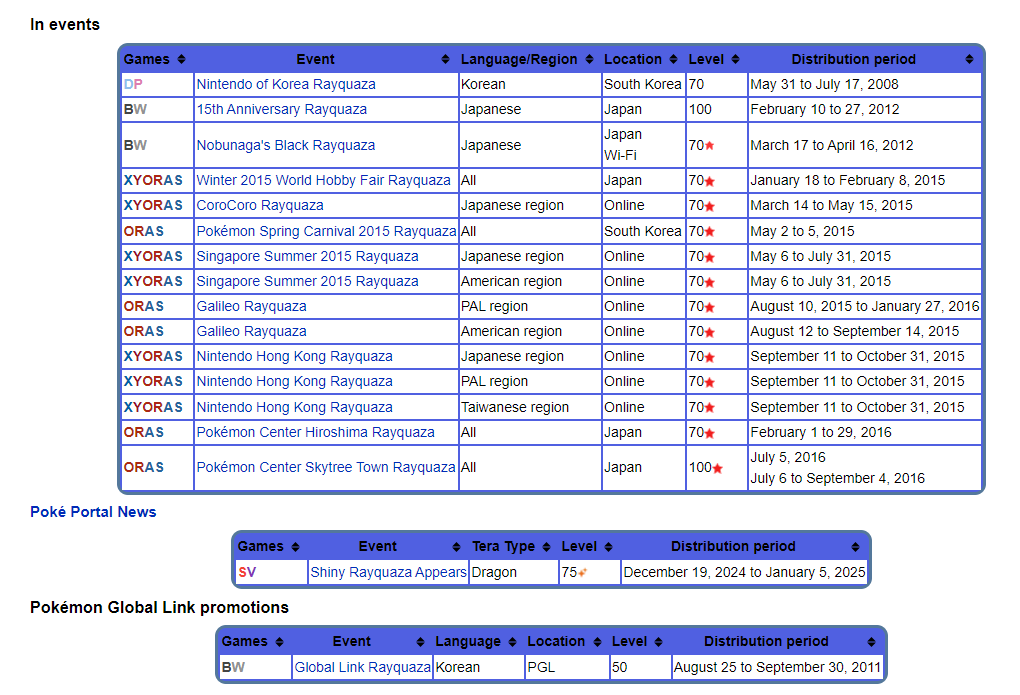This screenshot has height=695, width=1020.
Task: Click shiny star in CoroCoro Rayquaza row
Action: coord(710,206)
